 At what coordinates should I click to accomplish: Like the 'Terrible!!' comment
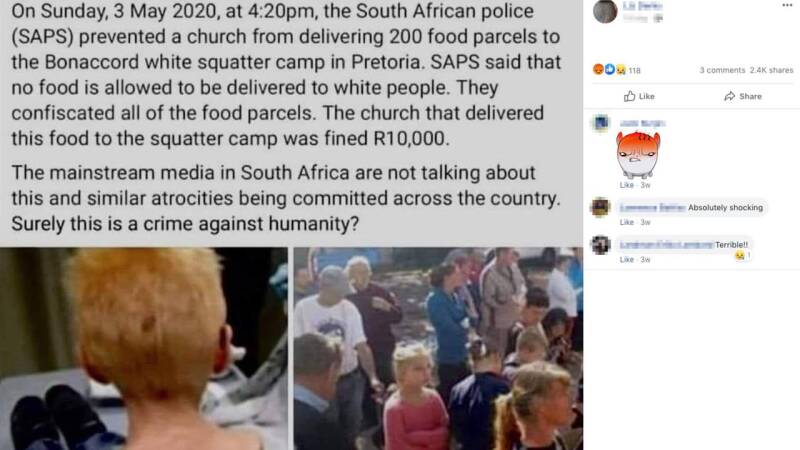pyautogui.click(x=627, y=260)
